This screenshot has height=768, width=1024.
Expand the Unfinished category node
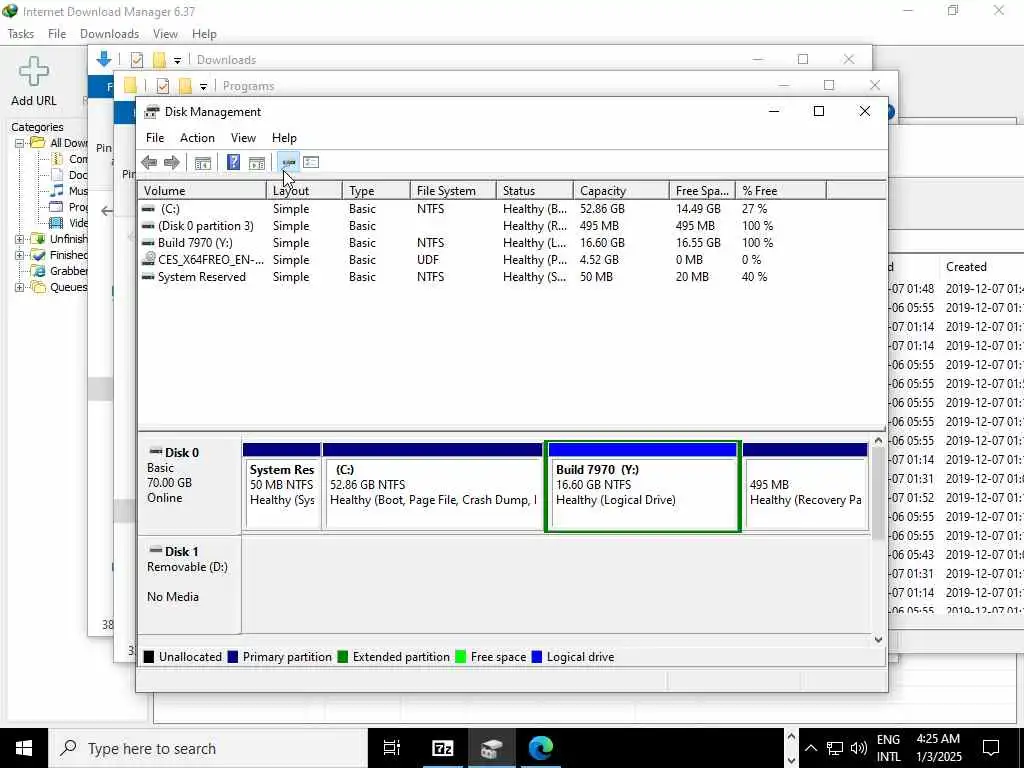point(20,239)
